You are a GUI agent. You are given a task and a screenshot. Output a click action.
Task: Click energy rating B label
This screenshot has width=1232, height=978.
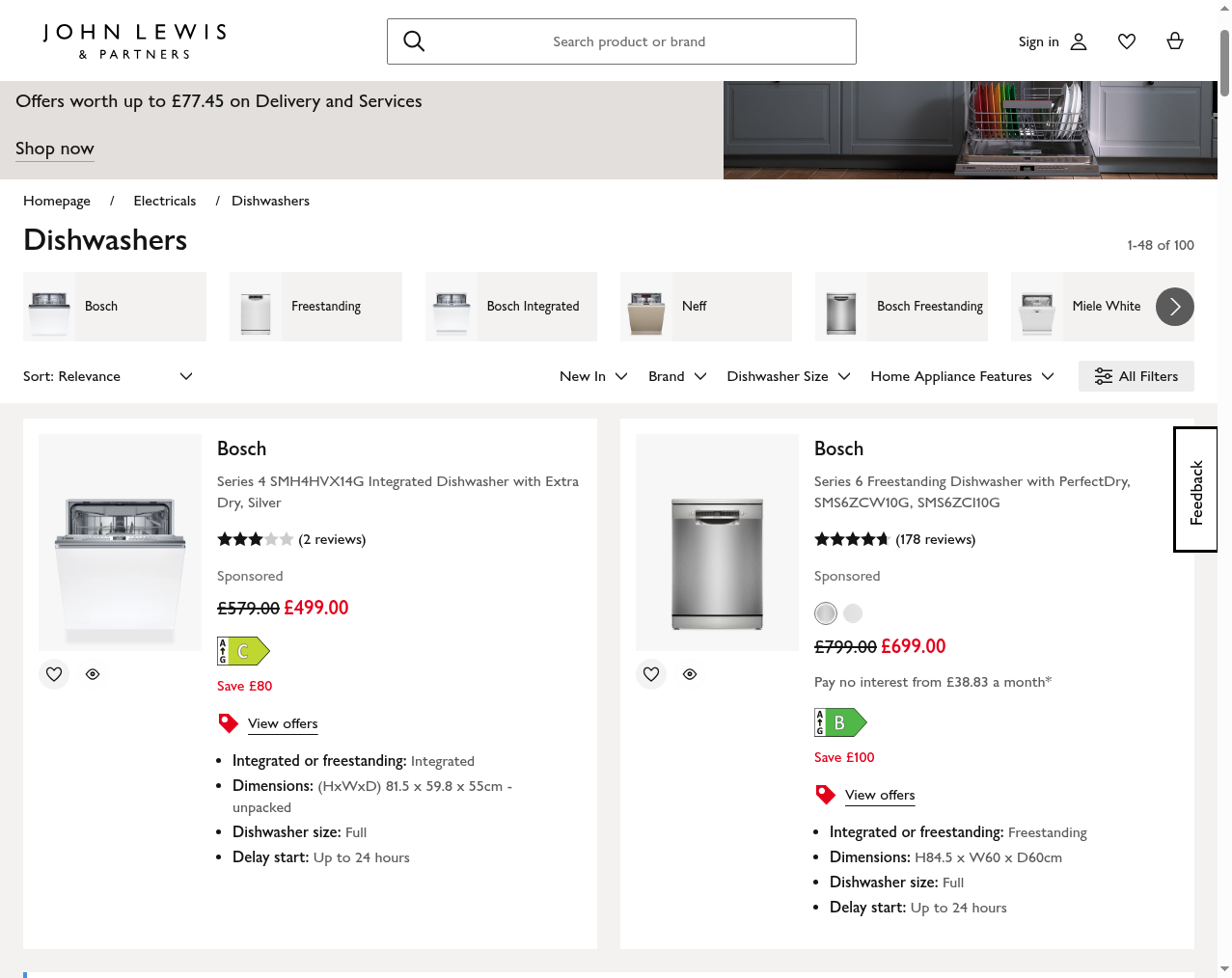click(x=840, y=722)
